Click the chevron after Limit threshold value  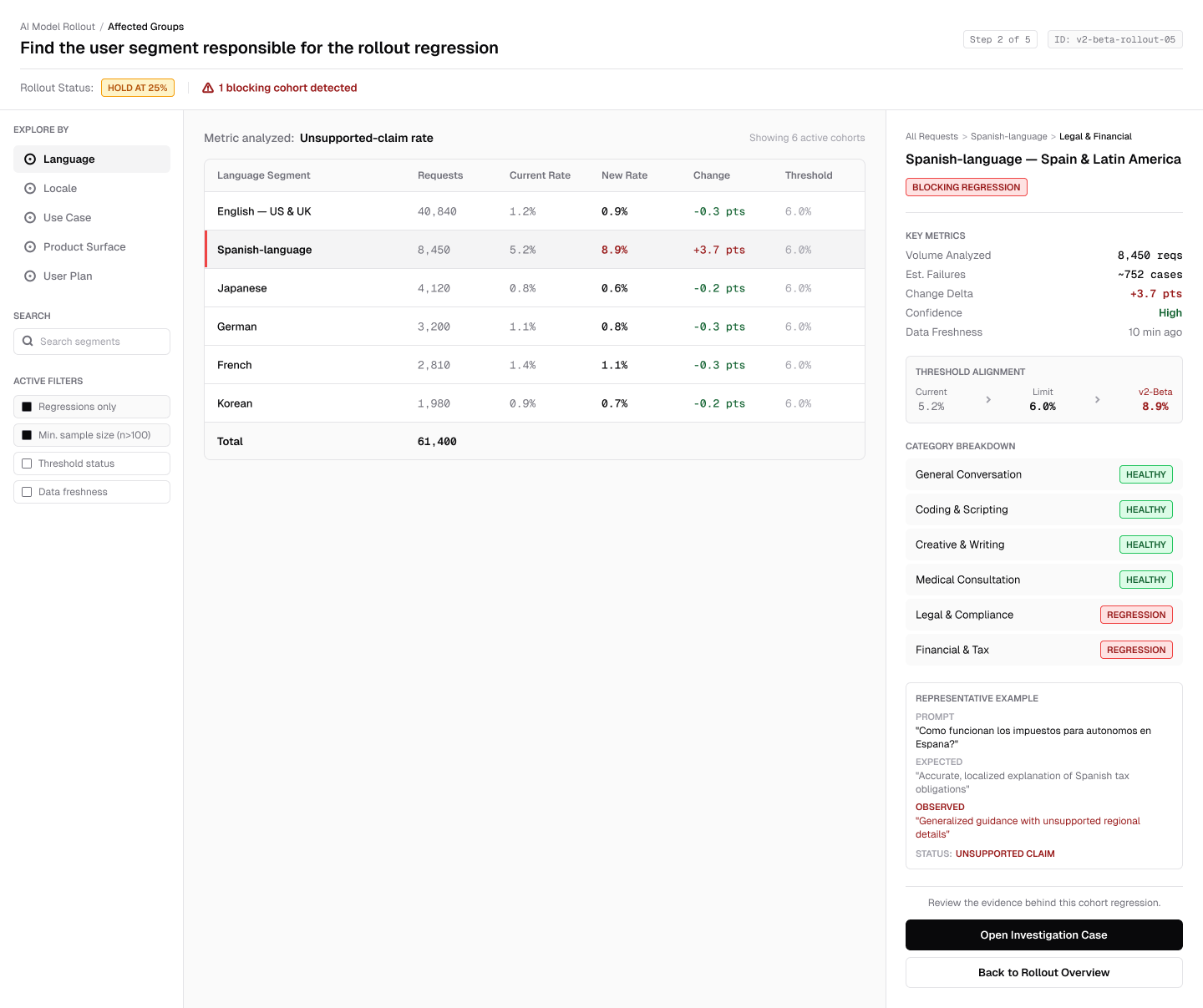tap(1097, 400)
